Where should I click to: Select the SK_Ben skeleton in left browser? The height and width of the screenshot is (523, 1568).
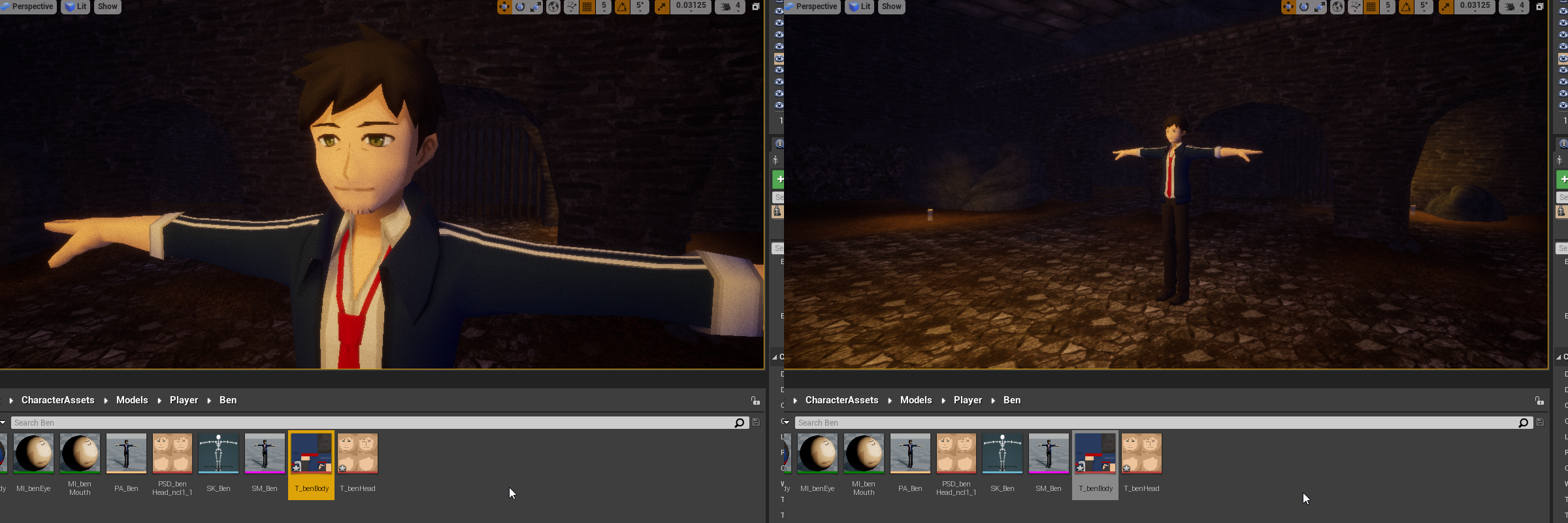pyautogui.click(x=218, y=464)
